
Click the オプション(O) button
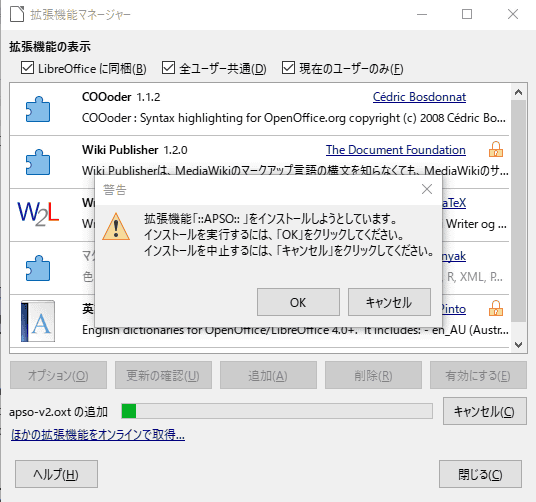[58, 375]
